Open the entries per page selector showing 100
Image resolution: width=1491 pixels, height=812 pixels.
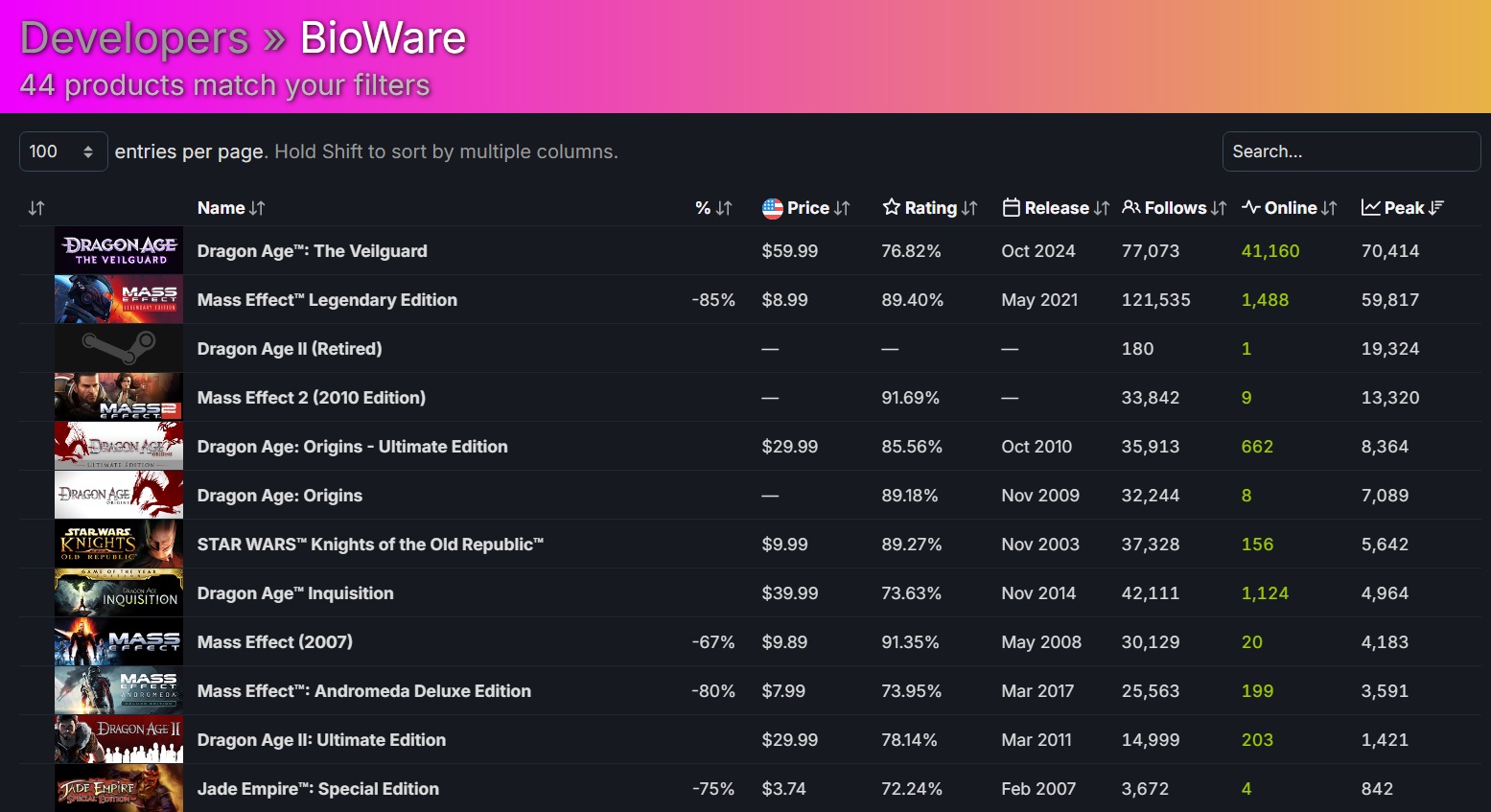[x=63, y=151]
